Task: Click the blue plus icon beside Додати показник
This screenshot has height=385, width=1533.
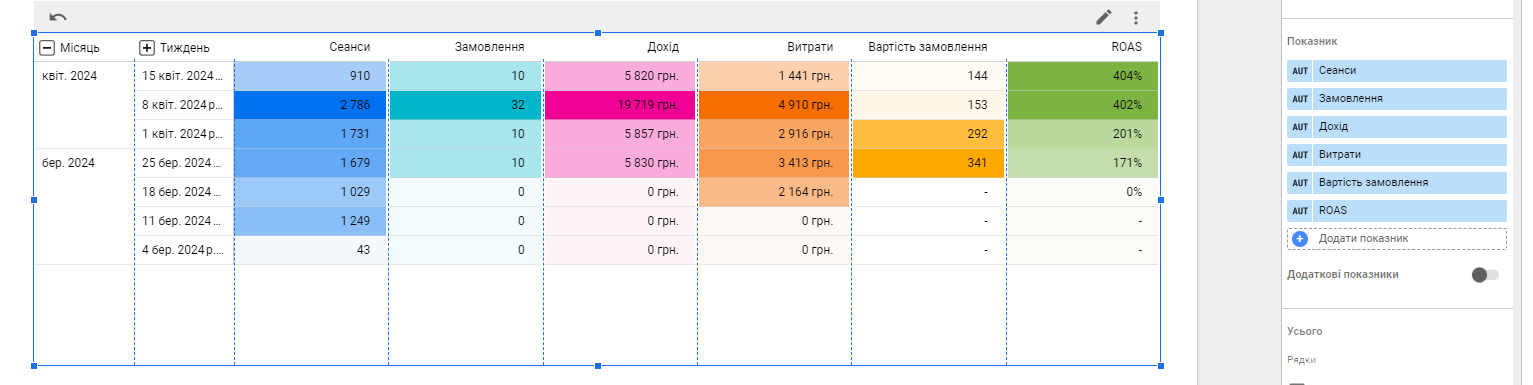Action: (x=1300, y=239)
